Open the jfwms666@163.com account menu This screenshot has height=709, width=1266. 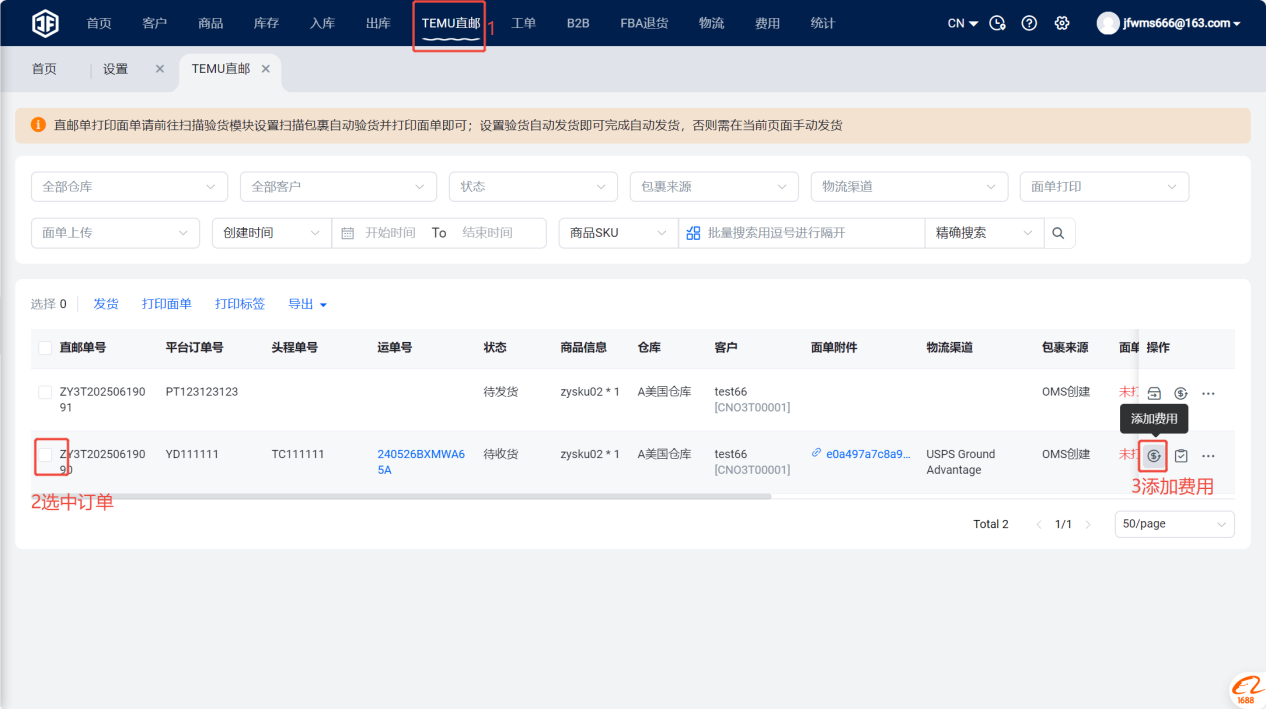pyautogui.click(x=1182, y=23)
